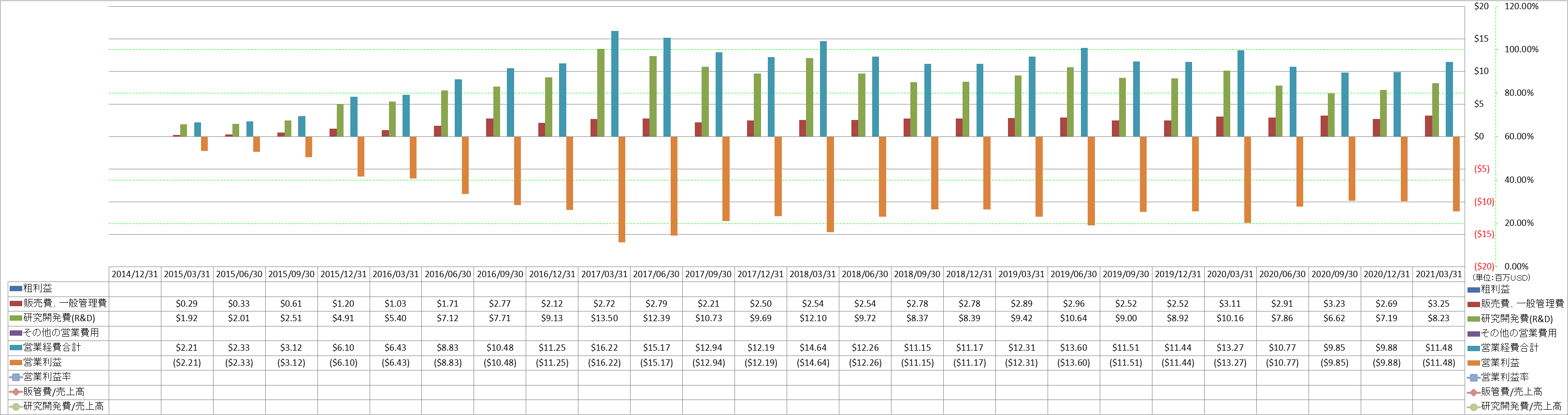Select the ($13.60) cell
The height and width of the screenshot is (415, 1568).
click(1074, 363)
